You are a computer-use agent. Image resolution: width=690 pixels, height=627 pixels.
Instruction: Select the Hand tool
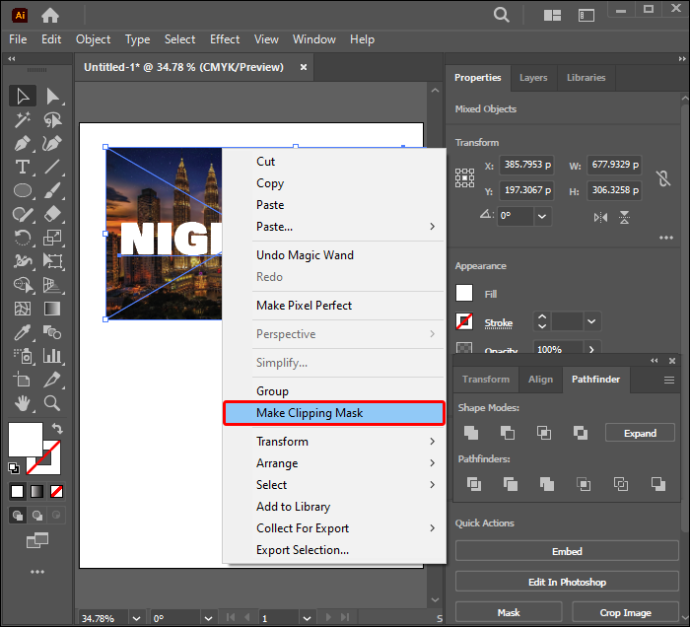[22, 403]
